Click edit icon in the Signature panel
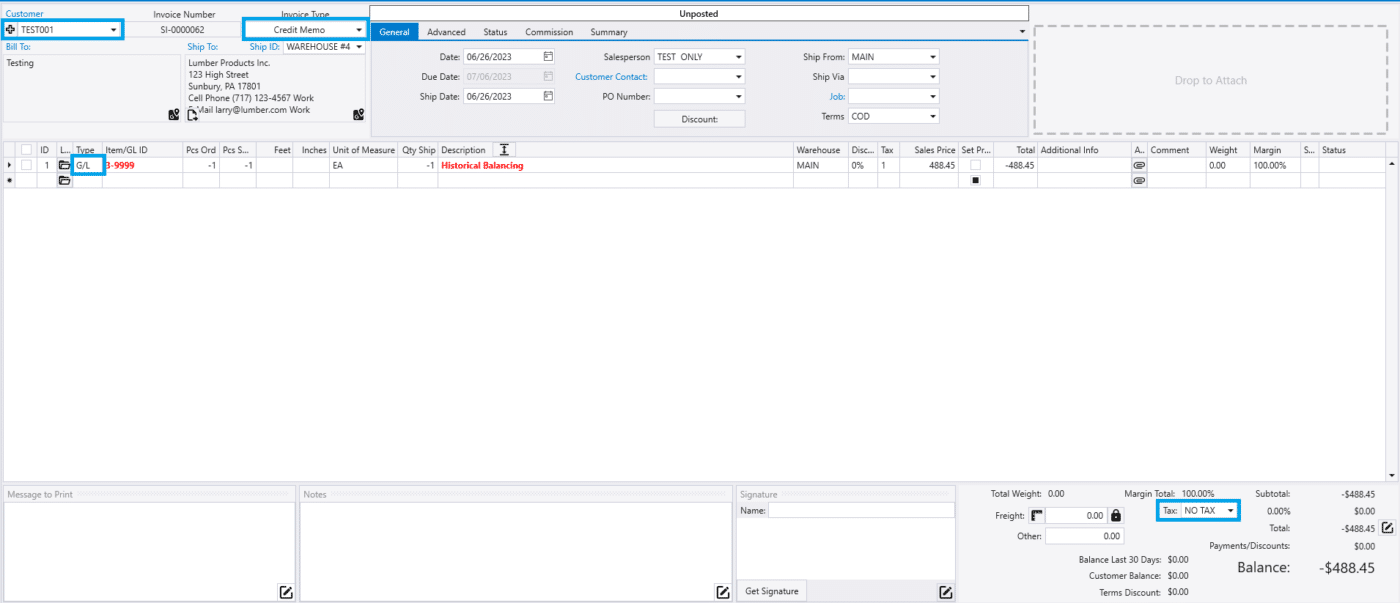1400x603 pixels. tap(945, 592)
